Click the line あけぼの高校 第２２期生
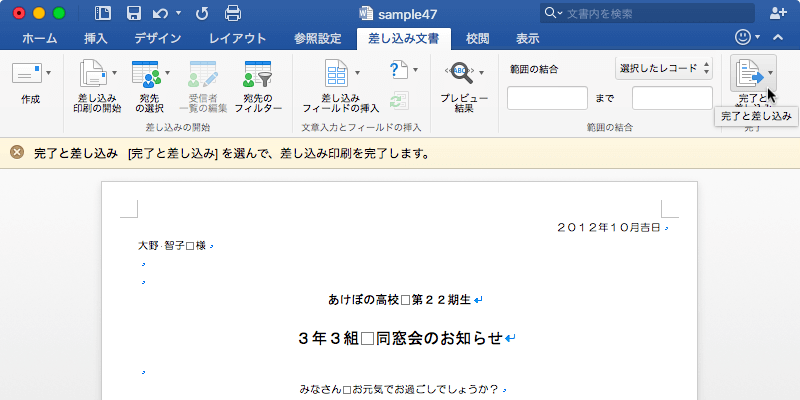 [x=399, y=300]
